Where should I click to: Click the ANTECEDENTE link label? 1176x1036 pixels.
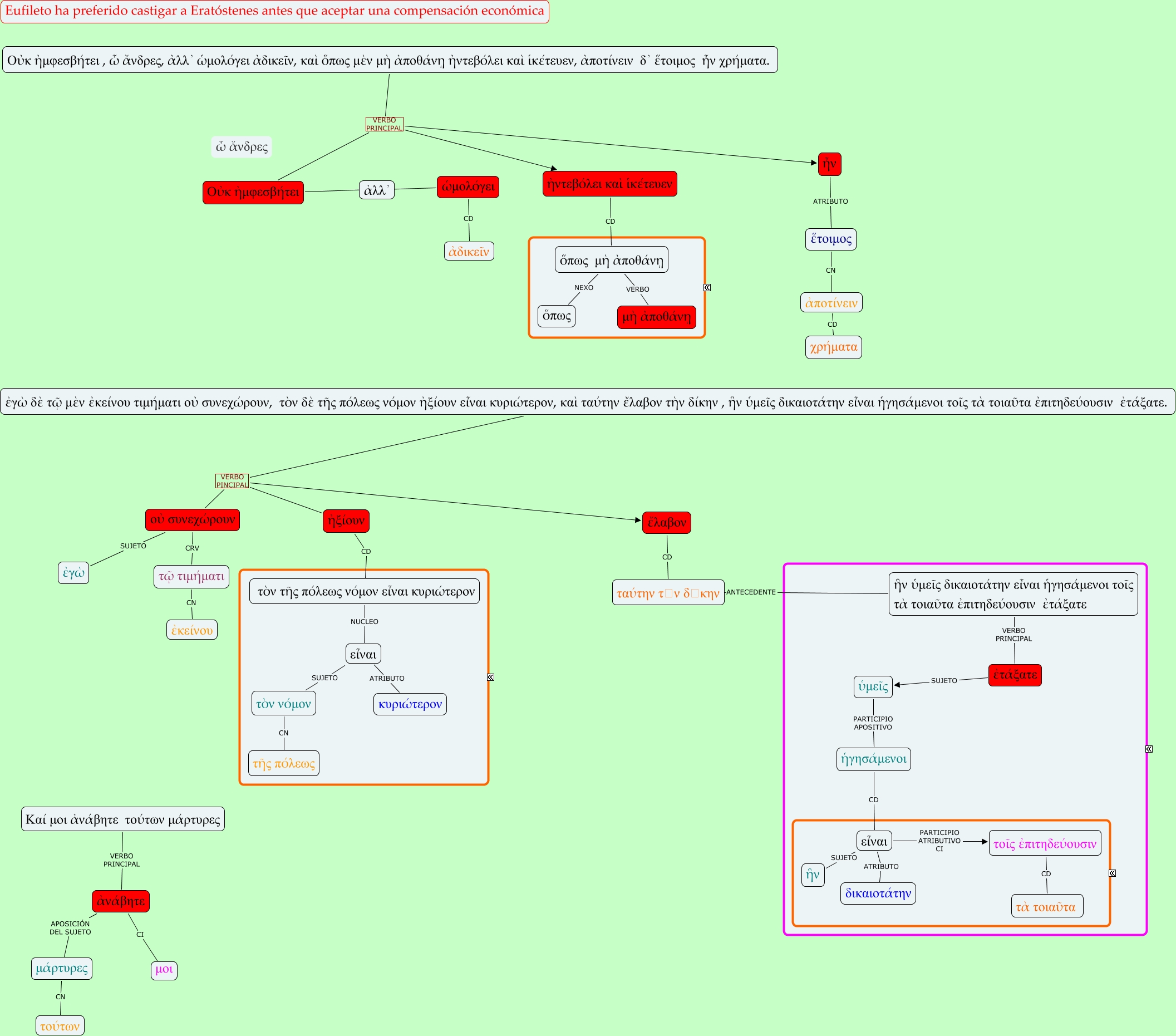pos(751,592)
